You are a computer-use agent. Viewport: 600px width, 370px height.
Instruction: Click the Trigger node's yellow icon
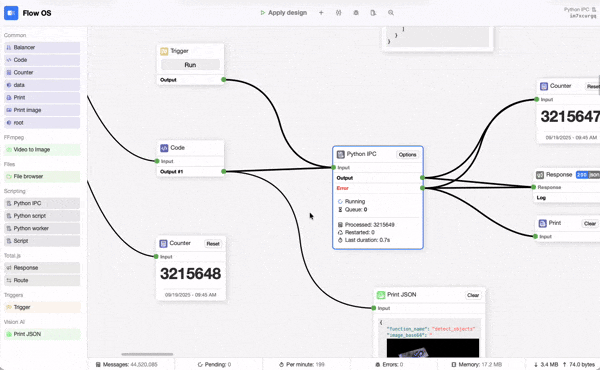point(164,51)
